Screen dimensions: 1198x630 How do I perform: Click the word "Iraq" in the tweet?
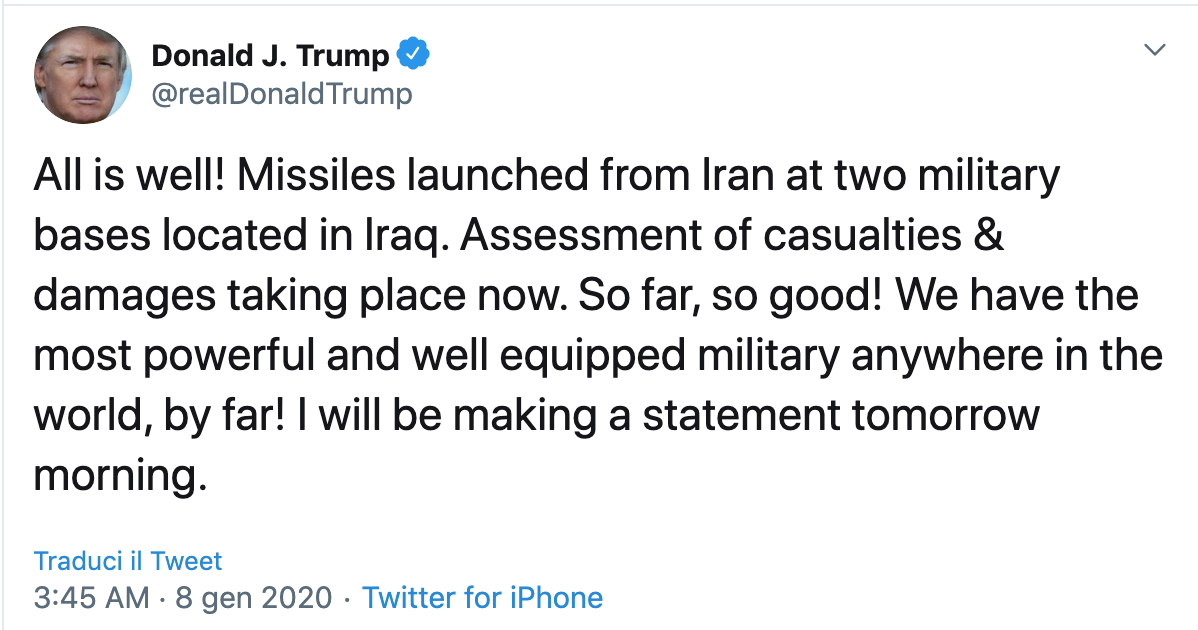click(406, 234)
